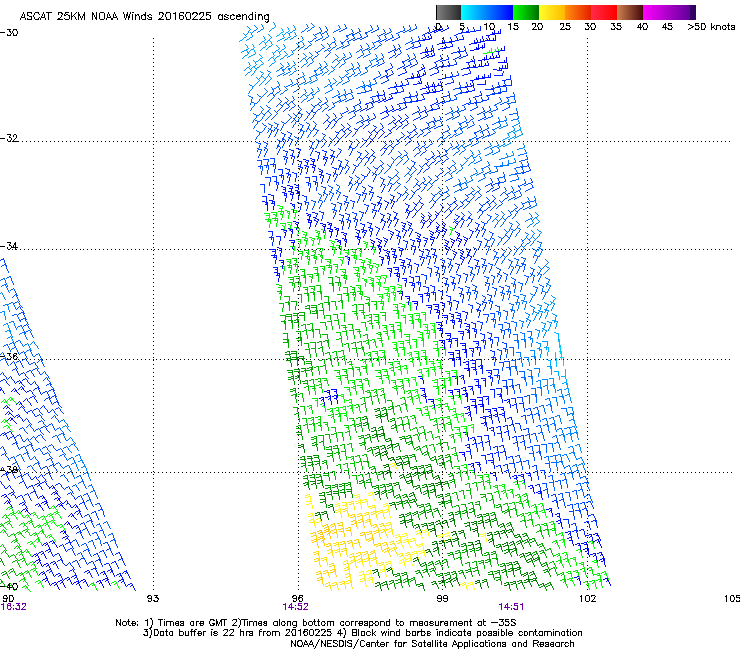
Task: Click the purple time stamp '16:32'
Action: point(13,607)
